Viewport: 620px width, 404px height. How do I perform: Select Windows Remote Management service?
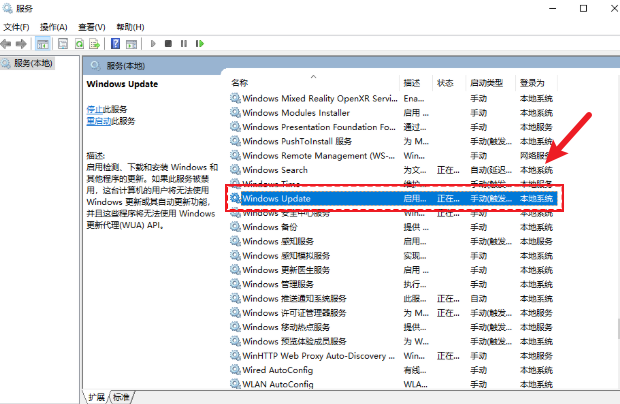(x=394, y=156)
